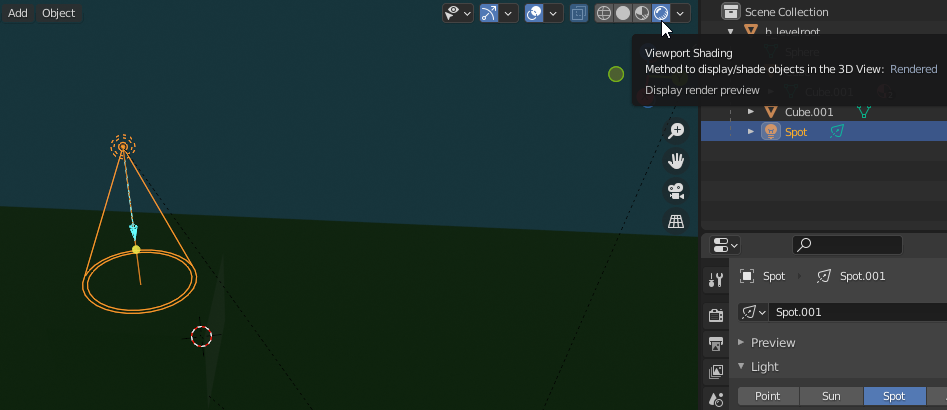The height and width of the screenshot is (410, 947).
Task: Click the Spot.001 data name field
Action: tap(858, 312)
